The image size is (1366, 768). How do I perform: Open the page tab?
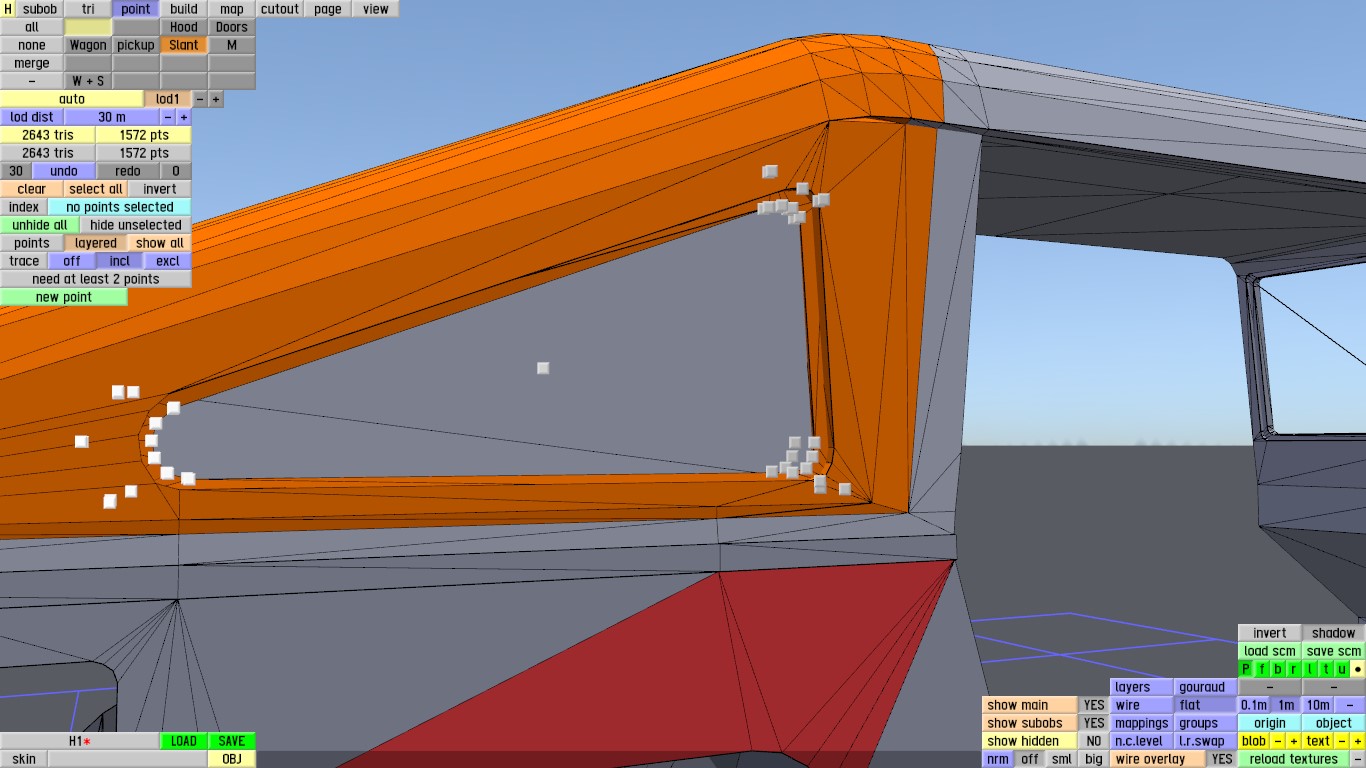pos(328,9)
